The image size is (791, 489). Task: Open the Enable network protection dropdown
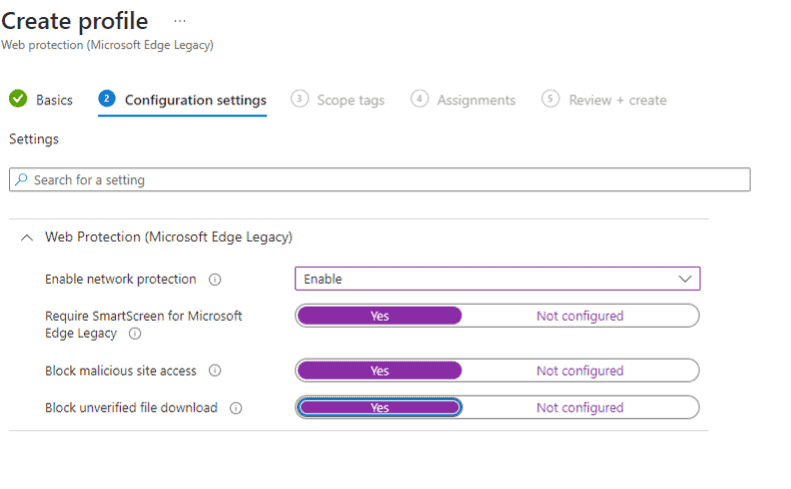click(x=497, y=279)
